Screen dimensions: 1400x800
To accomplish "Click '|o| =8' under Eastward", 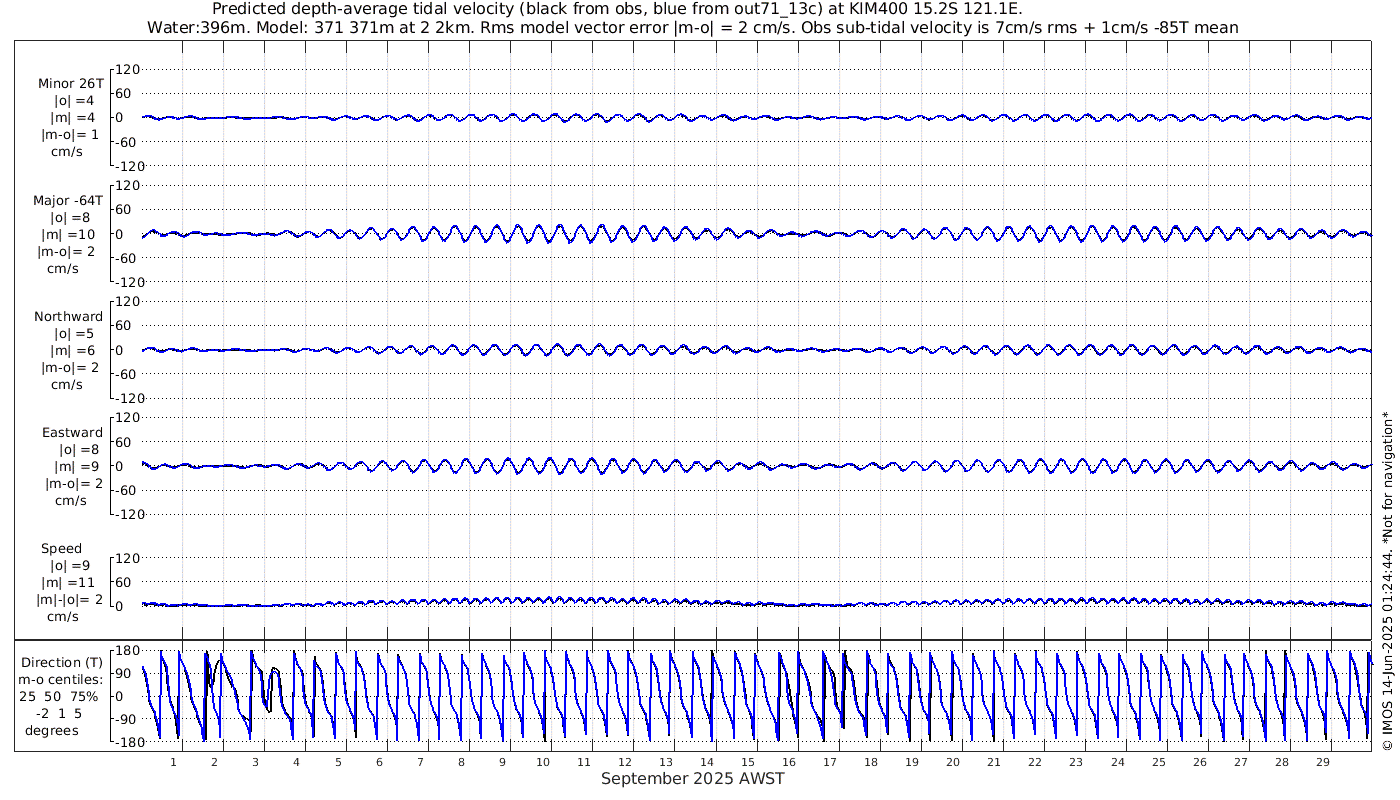I will click(x=79, y=450).
